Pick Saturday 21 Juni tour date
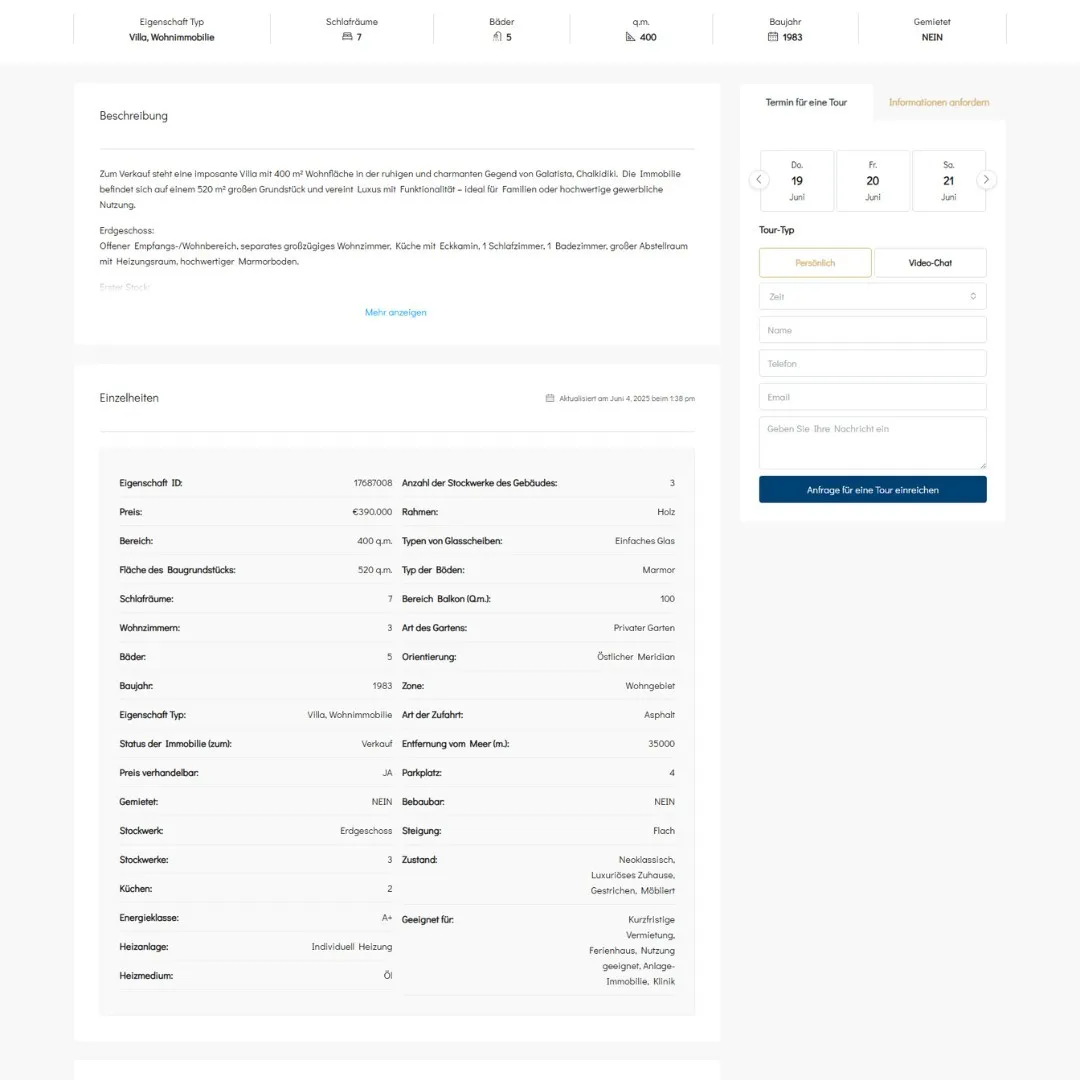1080x1080 pixels. click(x=948, y=180)
